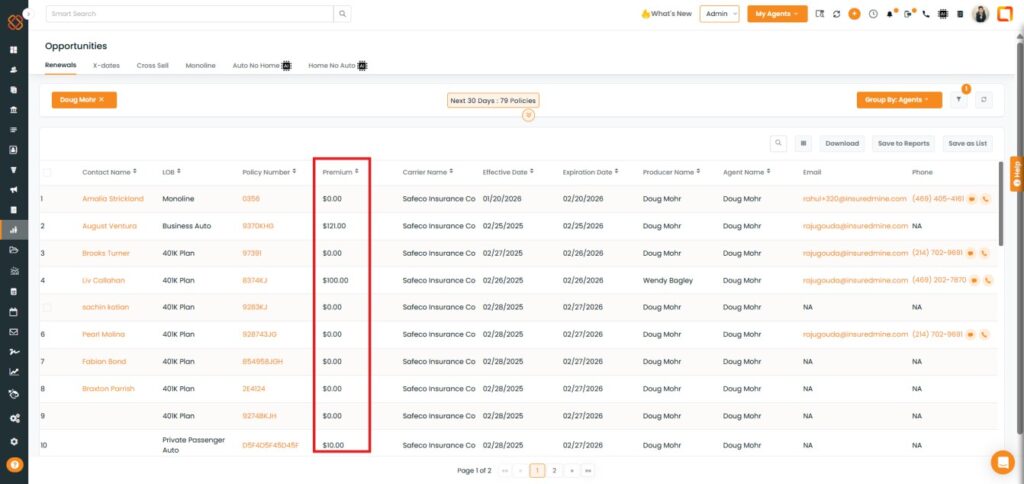Click the orange plus quick-add icon
The image size is (1024, 484).
click(x=854, y=14)
